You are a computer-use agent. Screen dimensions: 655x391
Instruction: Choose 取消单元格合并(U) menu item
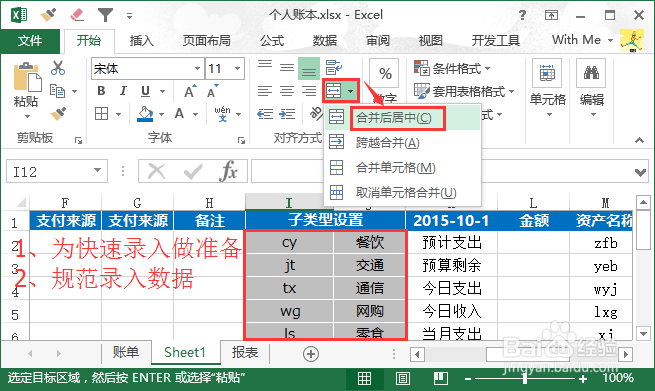(402, 193)
